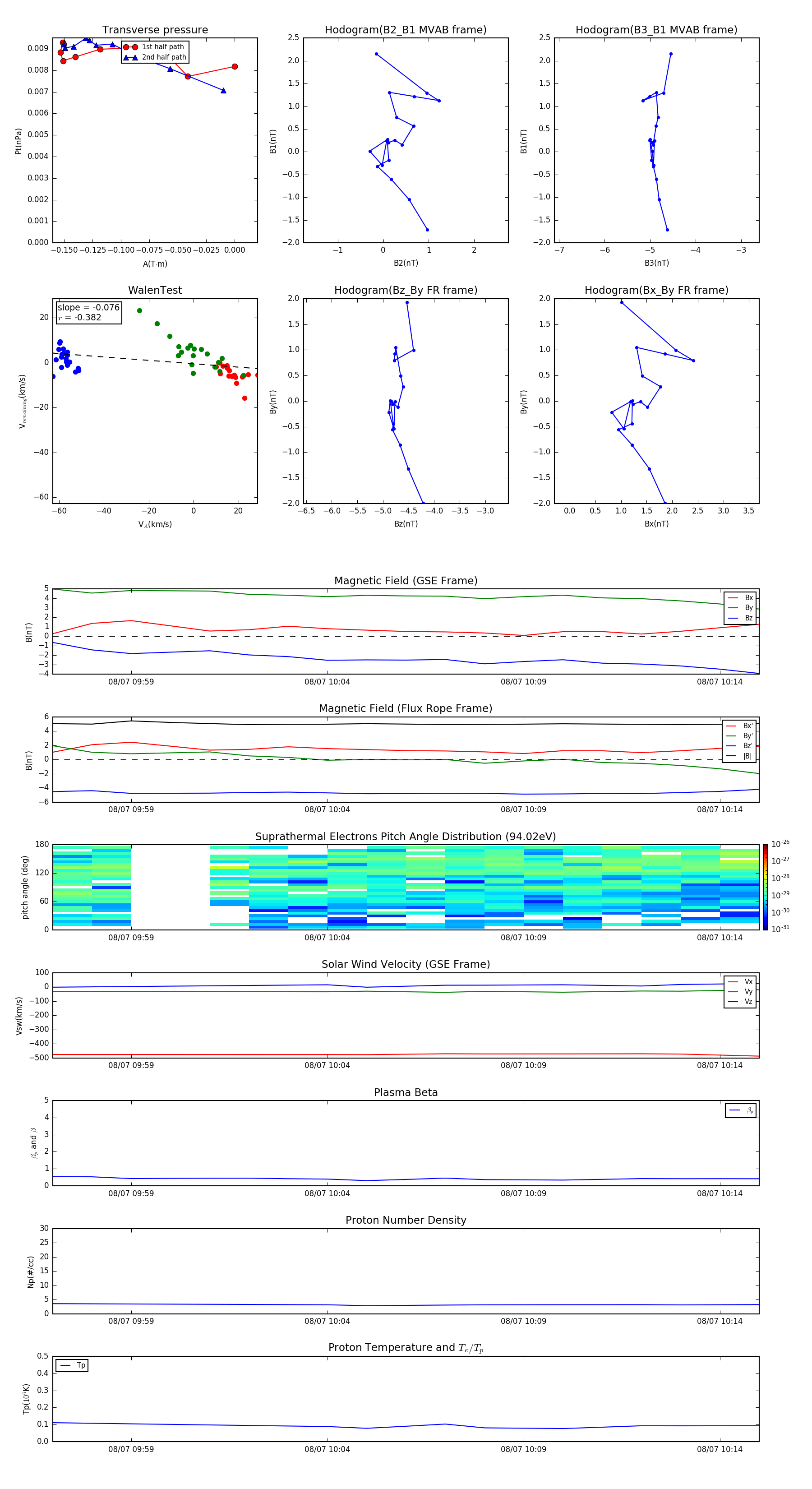Click the highest green point in WalenTest plot
The image size is (812, 1489).
(x=139, y=310)
